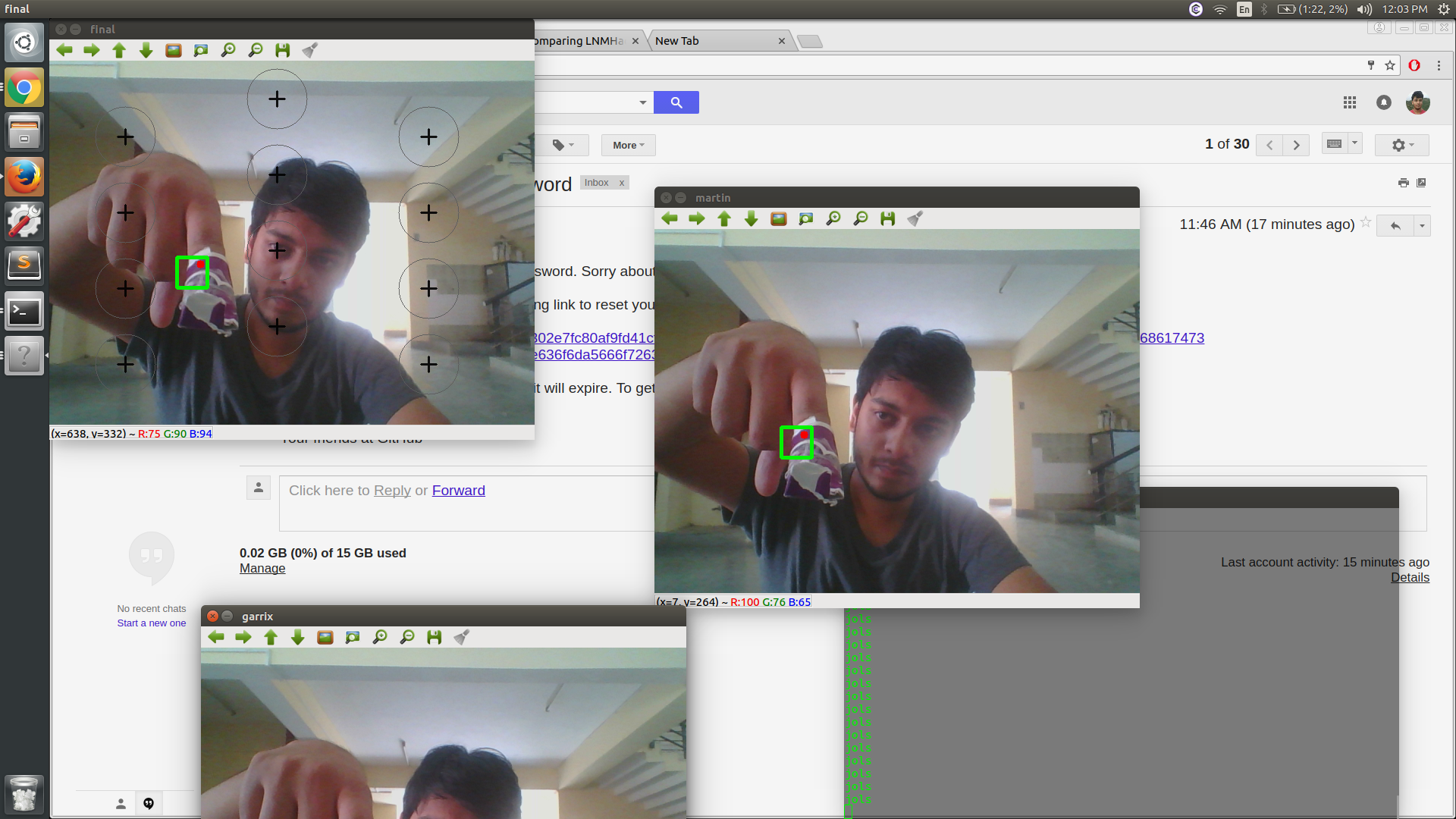Open dropdown arrow beside reply button

click(1422, 225)
